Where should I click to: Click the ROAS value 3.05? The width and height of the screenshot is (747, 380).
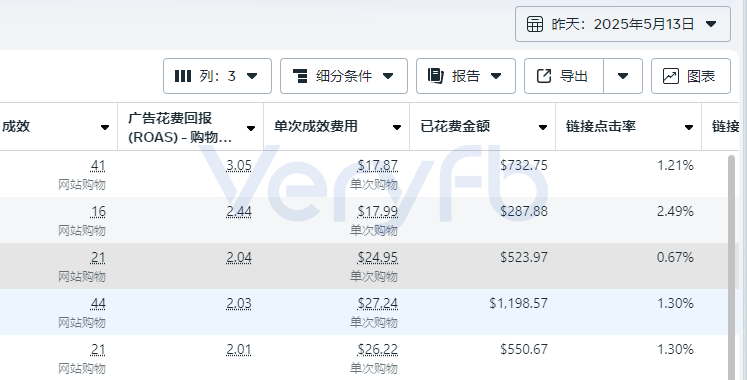(x=239, y=166)
